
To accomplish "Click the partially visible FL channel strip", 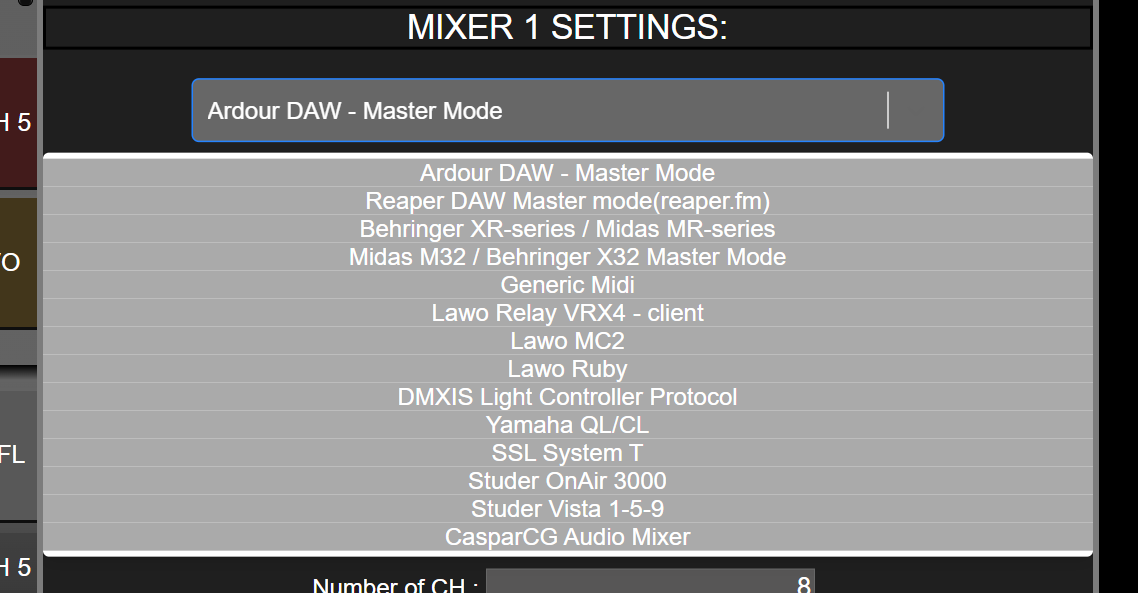I will tap(12, 454).
